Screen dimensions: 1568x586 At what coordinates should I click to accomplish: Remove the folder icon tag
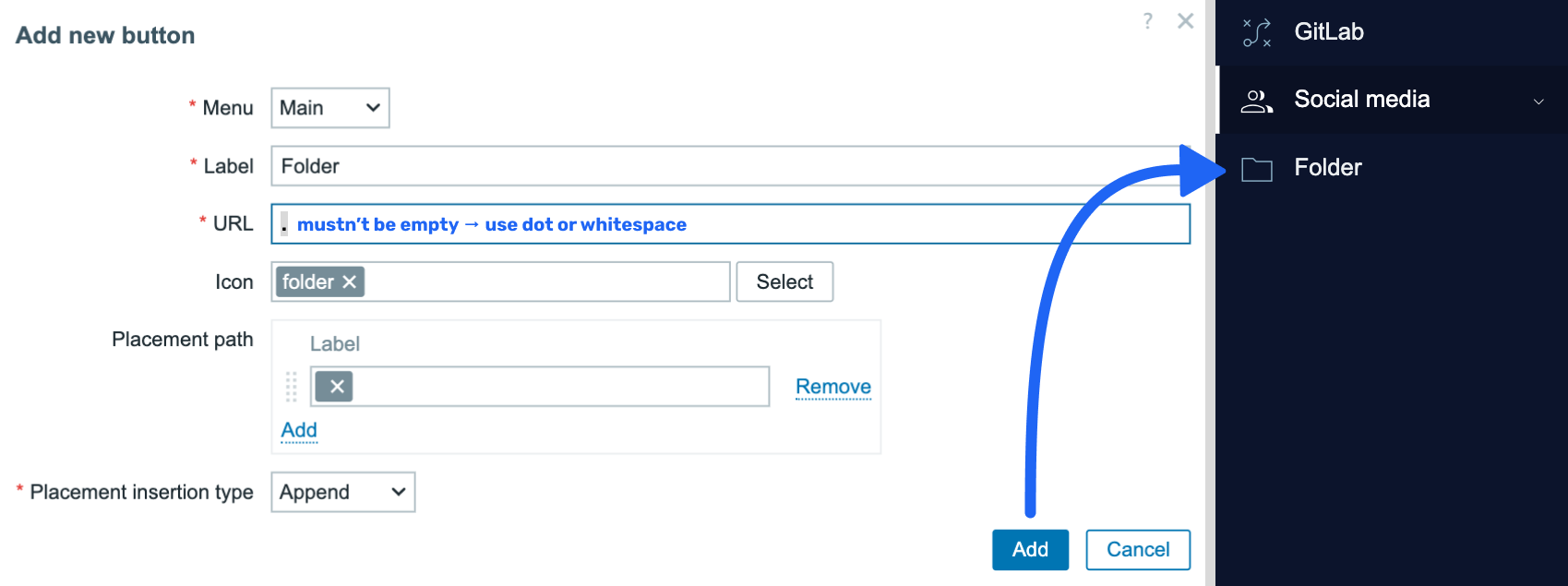pos(350,282)
